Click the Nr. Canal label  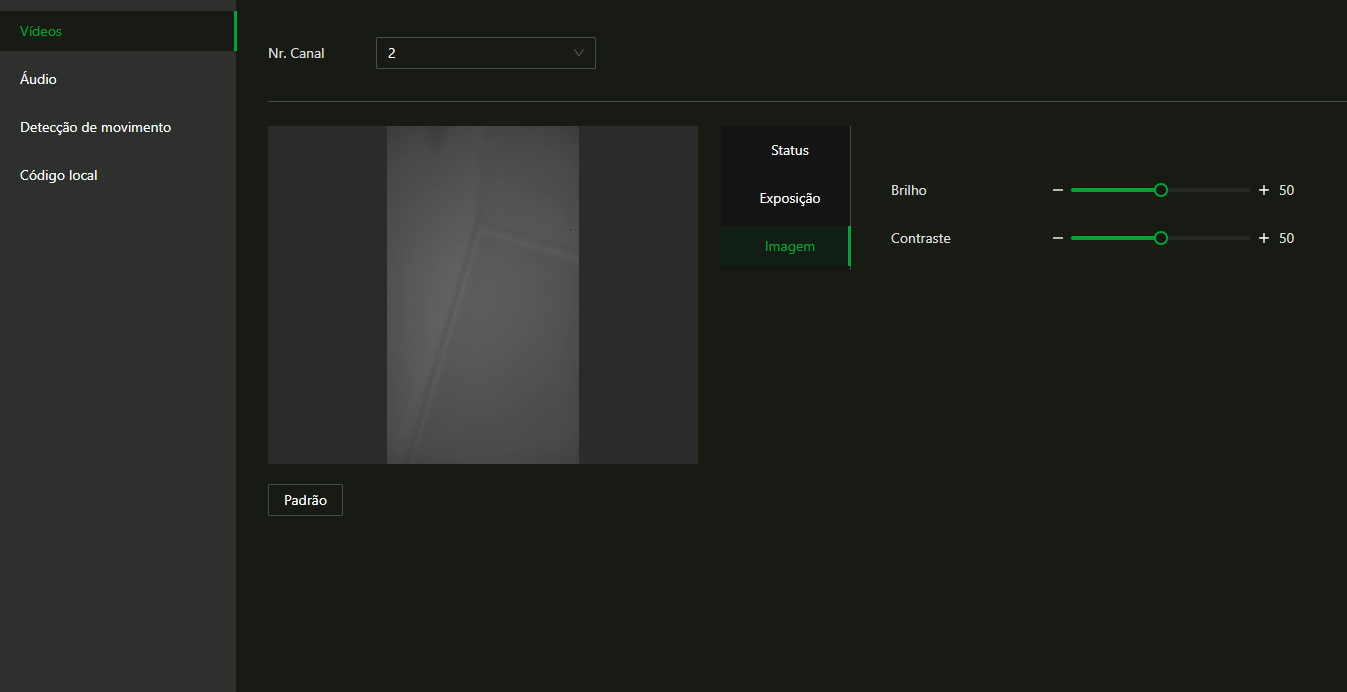(x=296, y=53)
